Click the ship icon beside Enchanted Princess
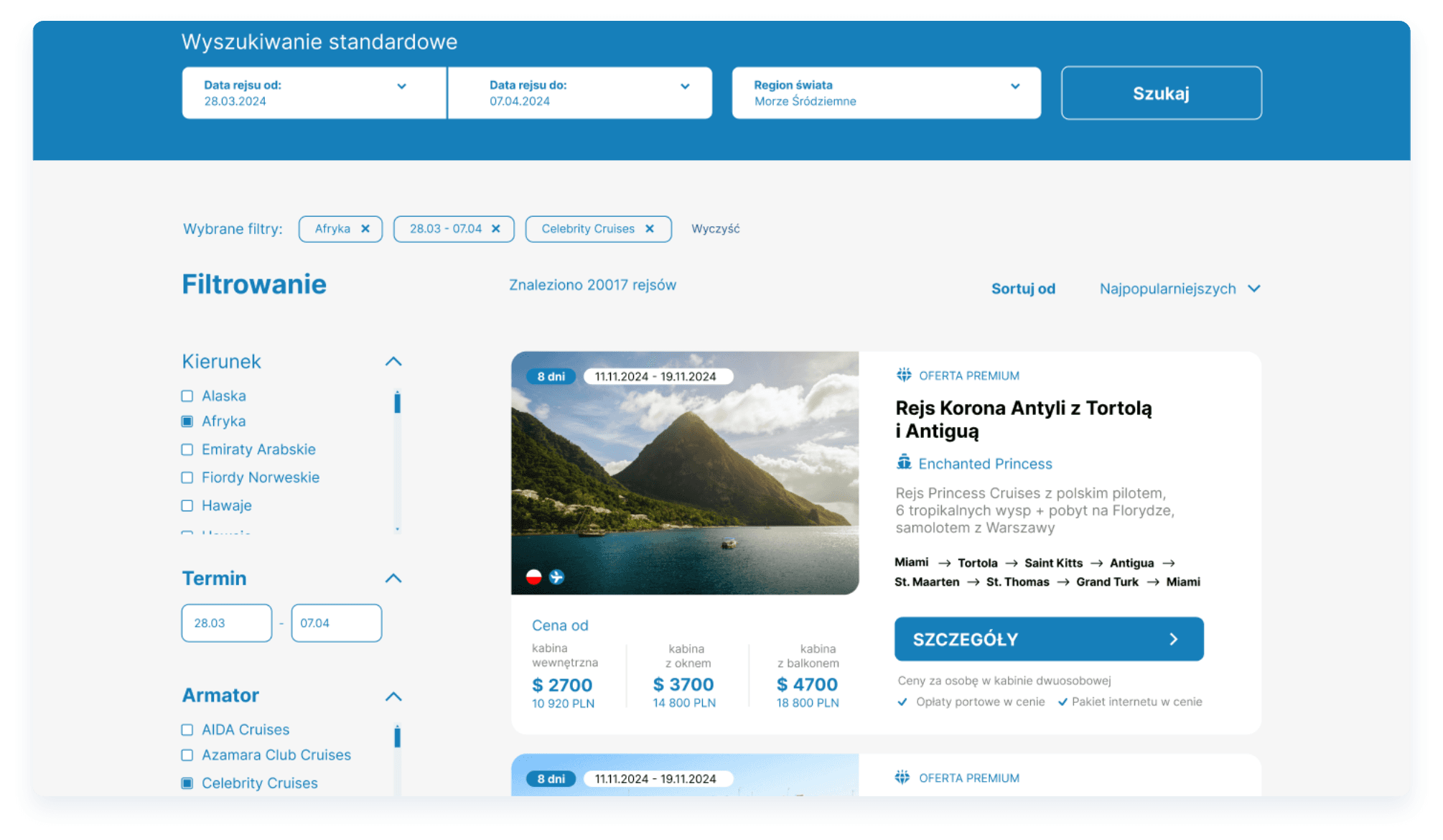This screenshot has height=840, width=1443. click(904, 462)
